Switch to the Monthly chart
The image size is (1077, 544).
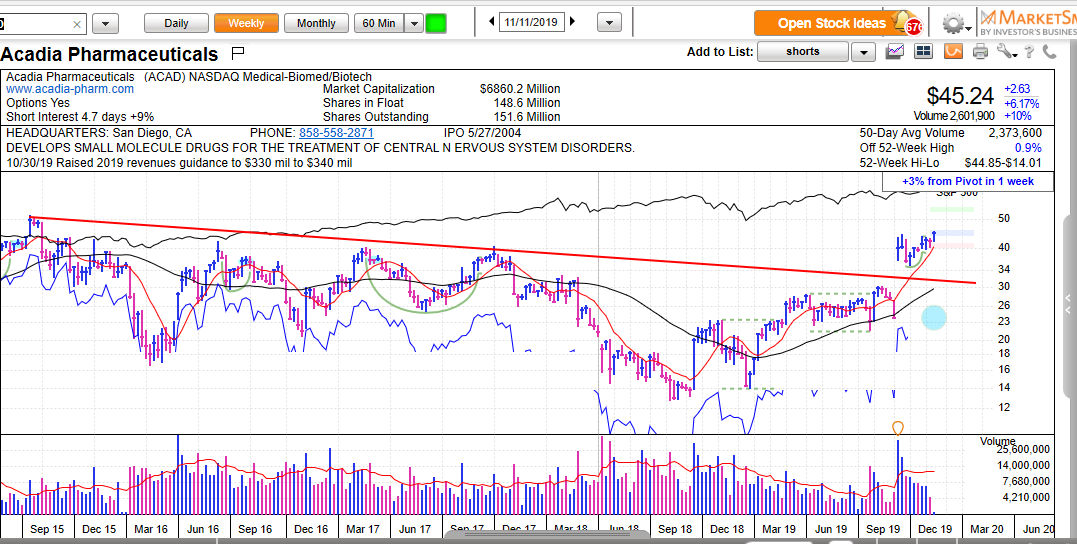317,23
